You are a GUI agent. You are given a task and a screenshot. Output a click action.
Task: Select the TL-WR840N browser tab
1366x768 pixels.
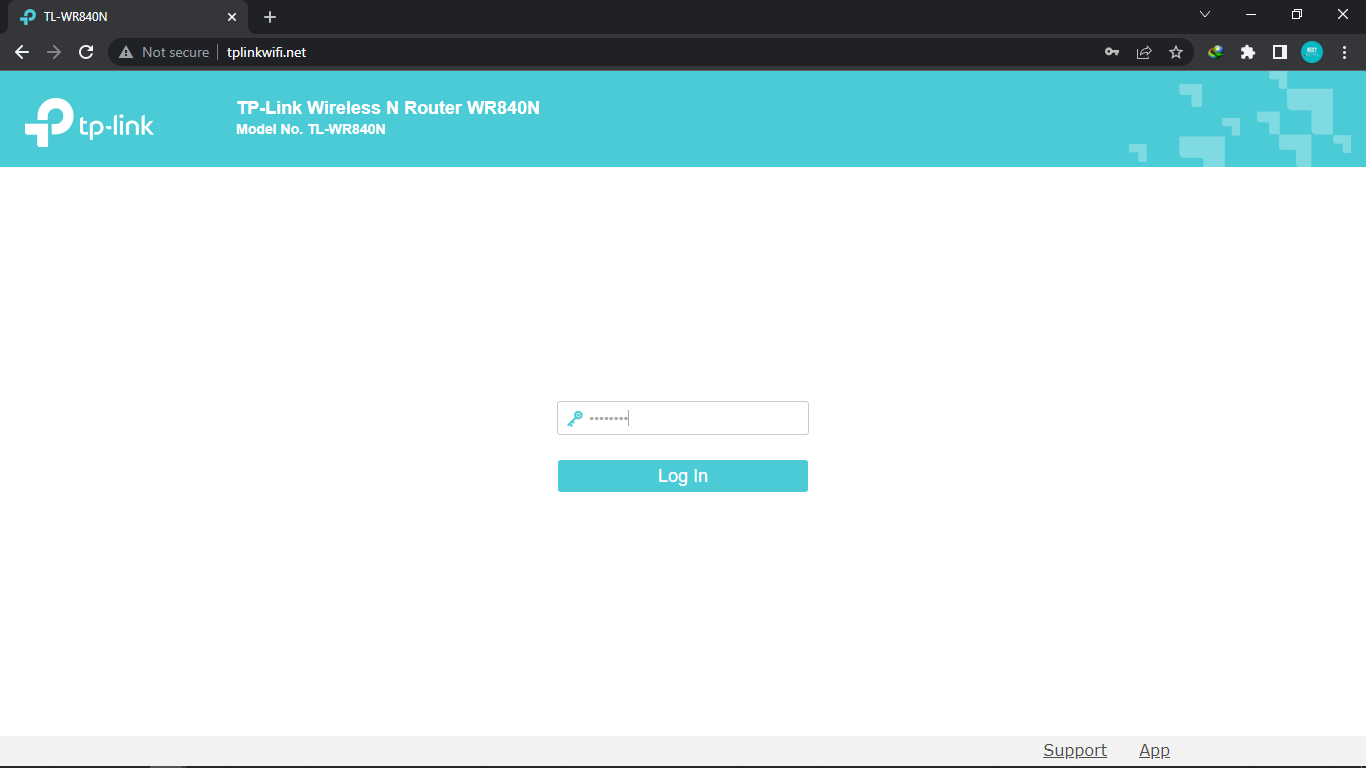128,17
